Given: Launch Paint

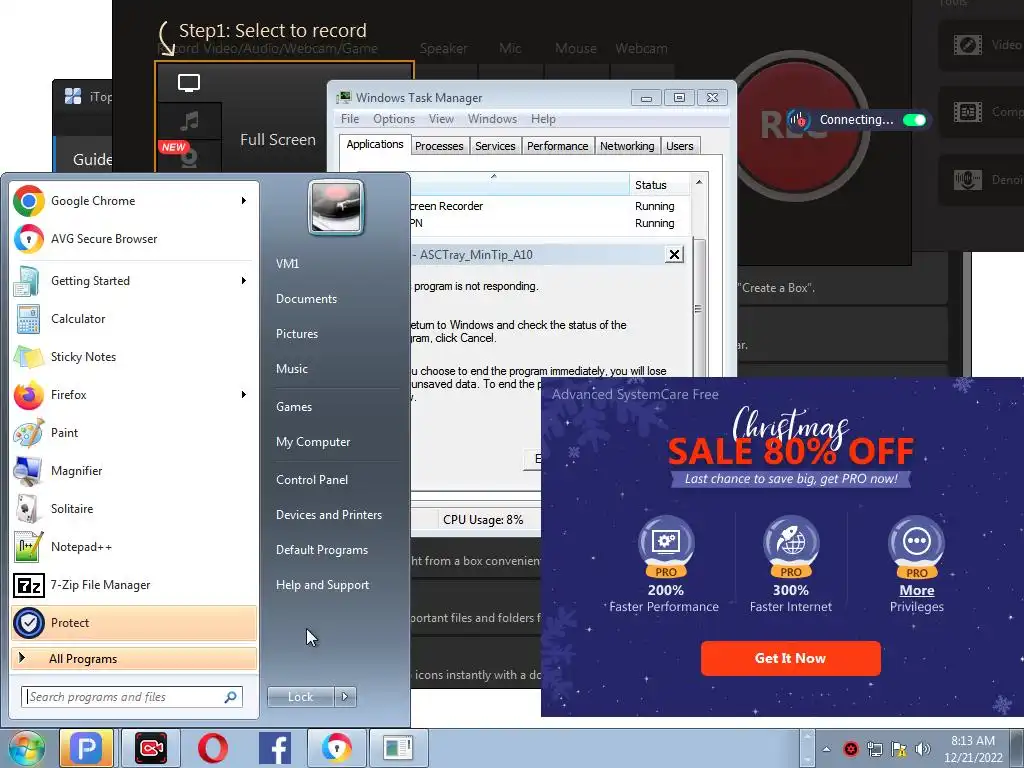Looking at the screenshot, I should tap(134, 432).
